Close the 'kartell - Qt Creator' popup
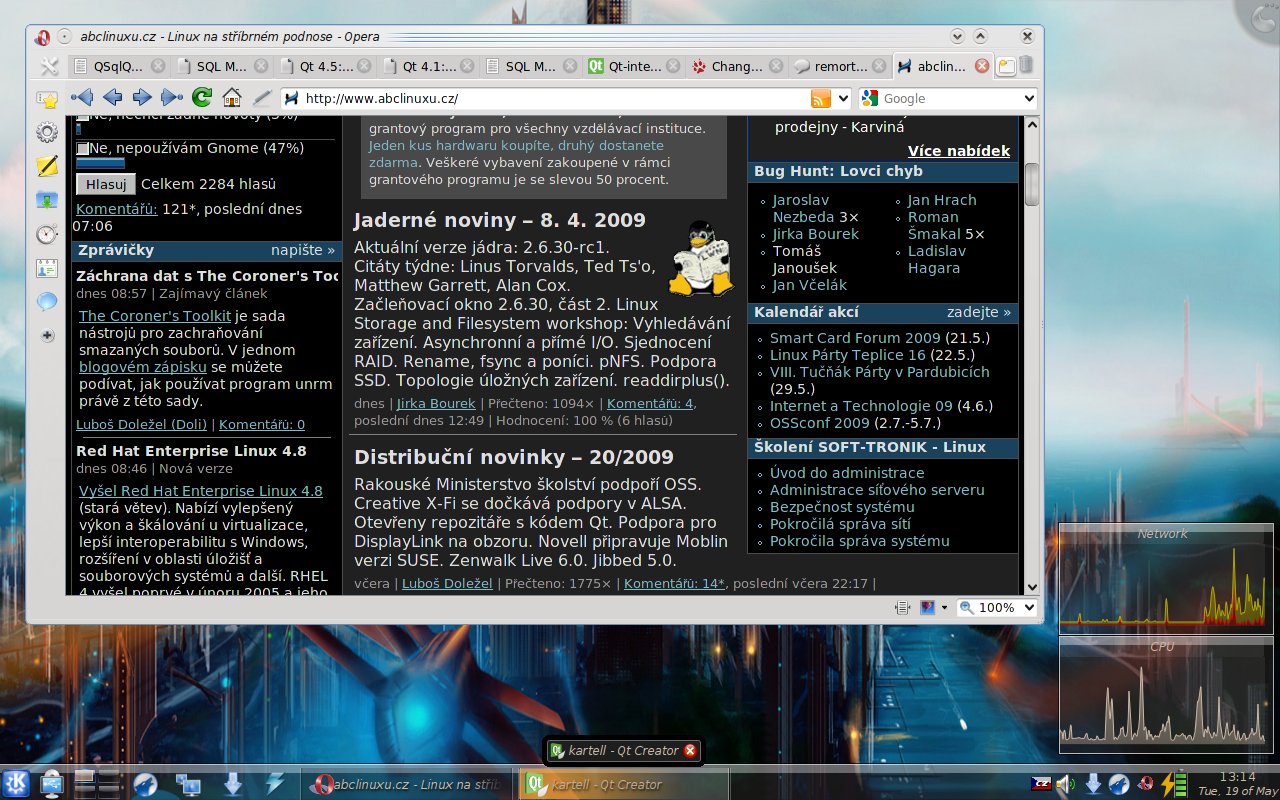The width and height of the screenshot is (1280, 800). pos(690,750)
